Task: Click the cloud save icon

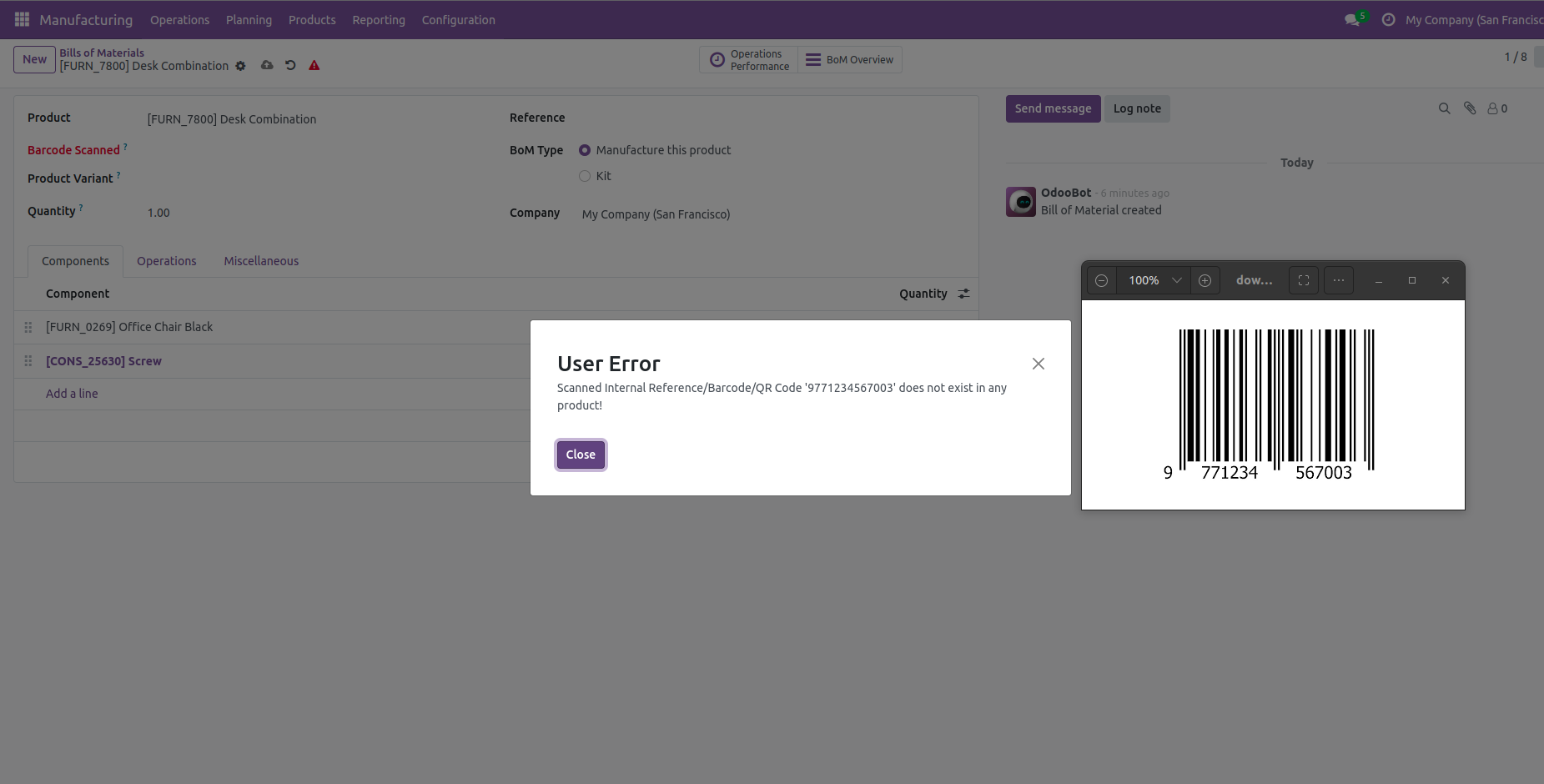Action: [x=267, y=65]
